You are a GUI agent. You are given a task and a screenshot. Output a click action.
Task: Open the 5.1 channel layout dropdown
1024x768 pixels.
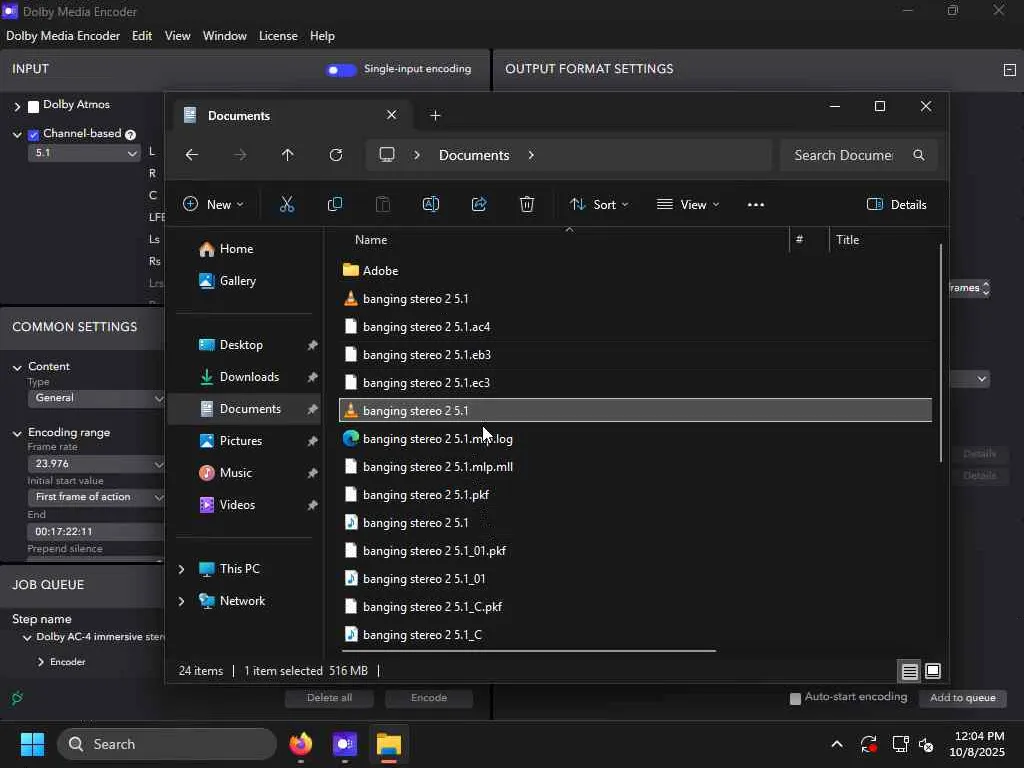pos(84,153)
